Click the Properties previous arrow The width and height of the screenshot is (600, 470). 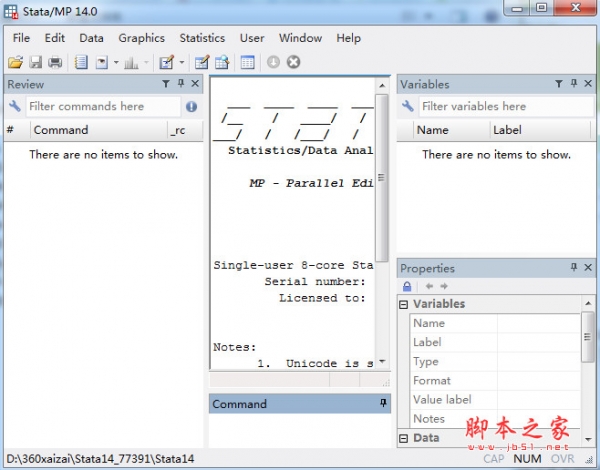[429, 286]
